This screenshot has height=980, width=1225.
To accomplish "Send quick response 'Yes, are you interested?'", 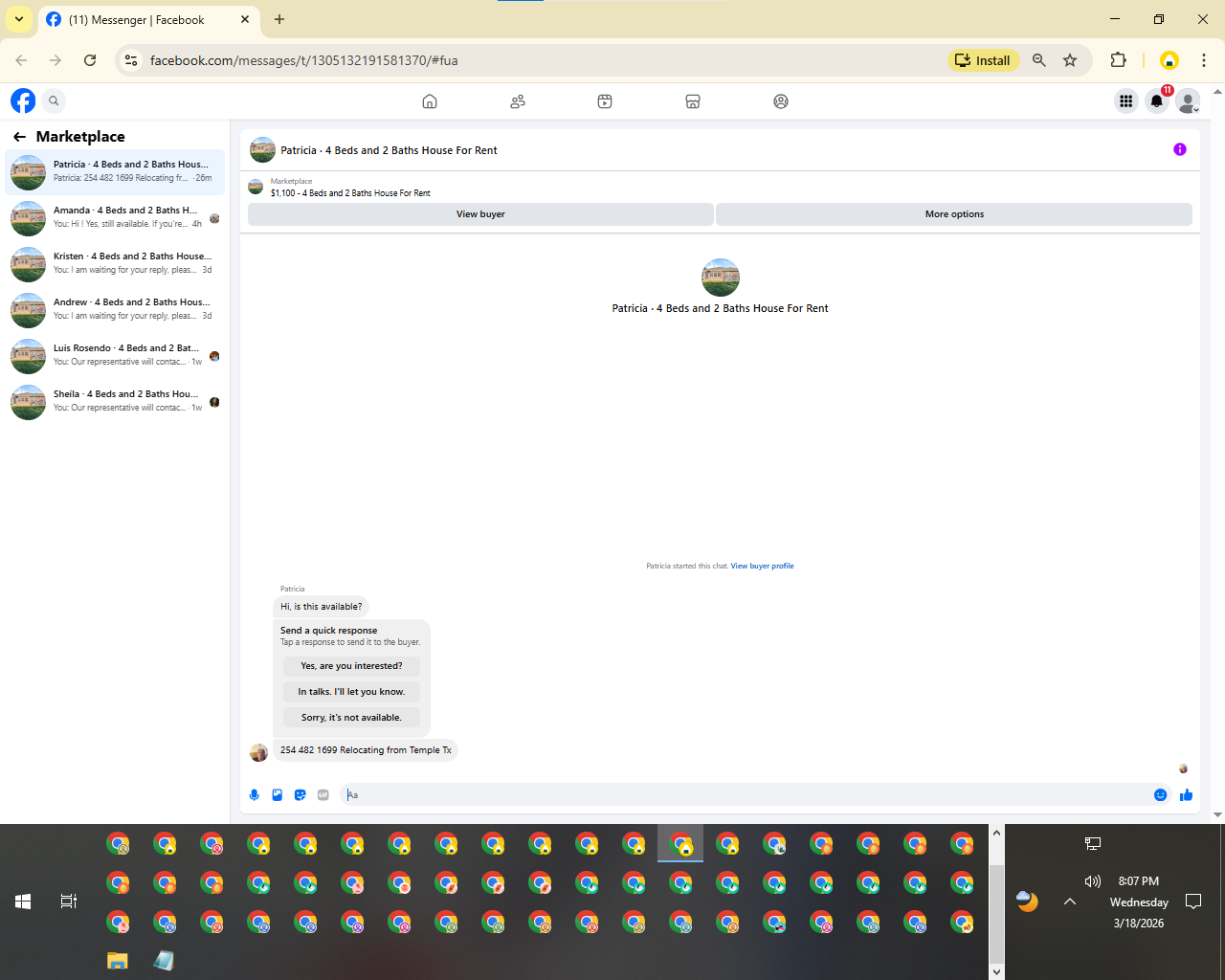I will tap(351, 666).
